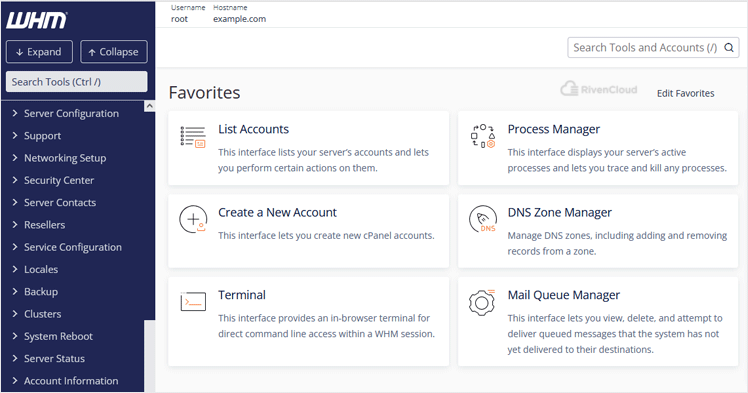The height and width of the screenshot is (393, 748).
Task: Open the List Accounts icon
Action: pyautogui.click(x=193, y=137)
